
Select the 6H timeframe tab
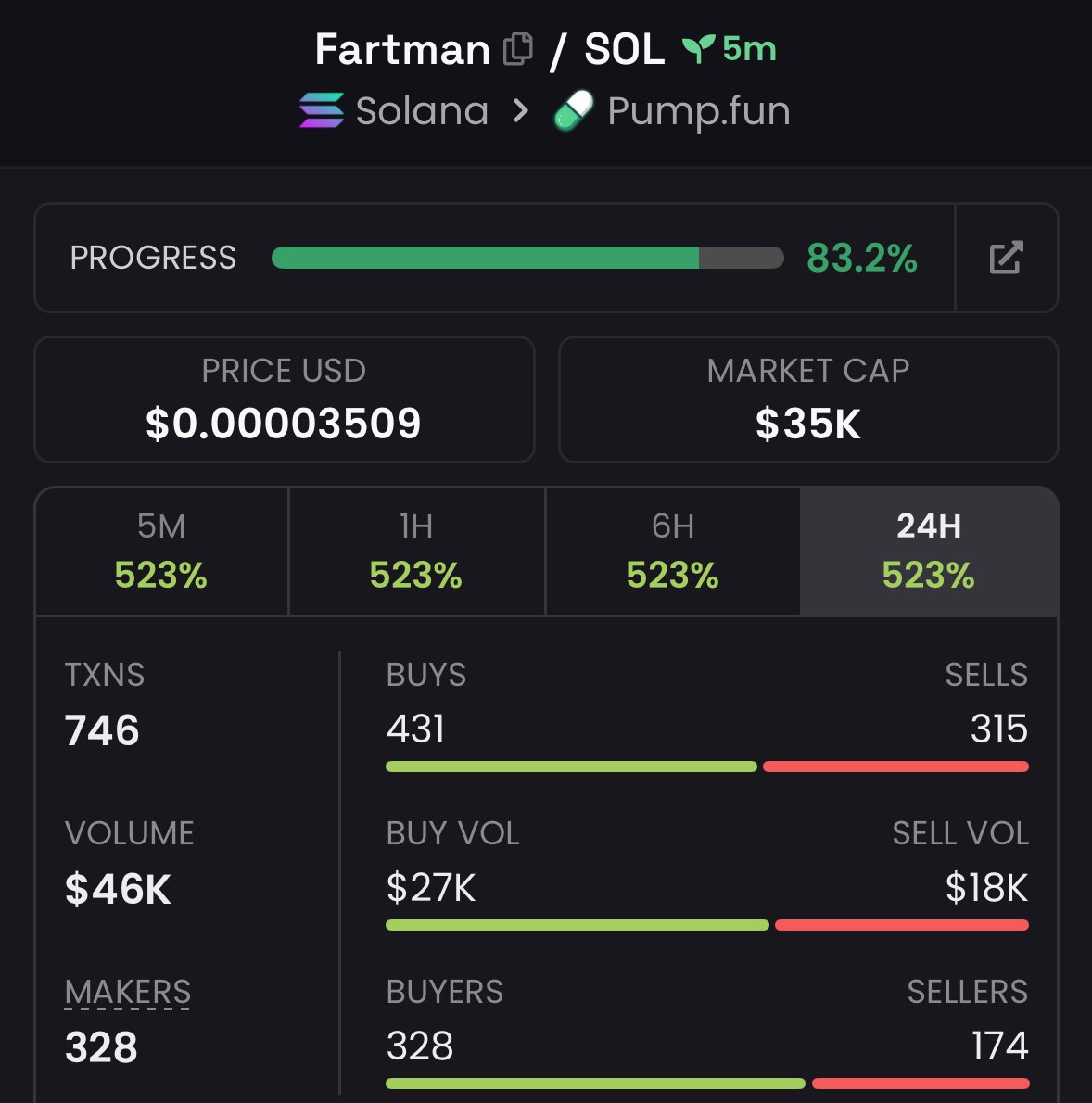672,551
